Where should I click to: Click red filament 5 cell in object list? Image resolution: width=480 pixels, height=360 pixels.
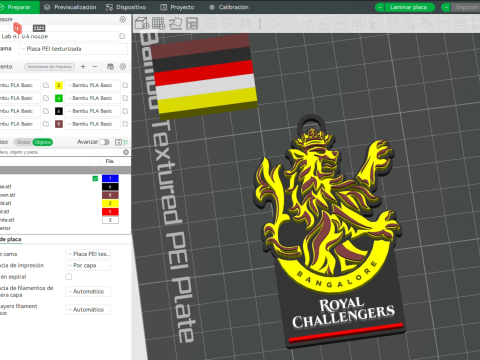pyautogui.click(x=110, y=212)
